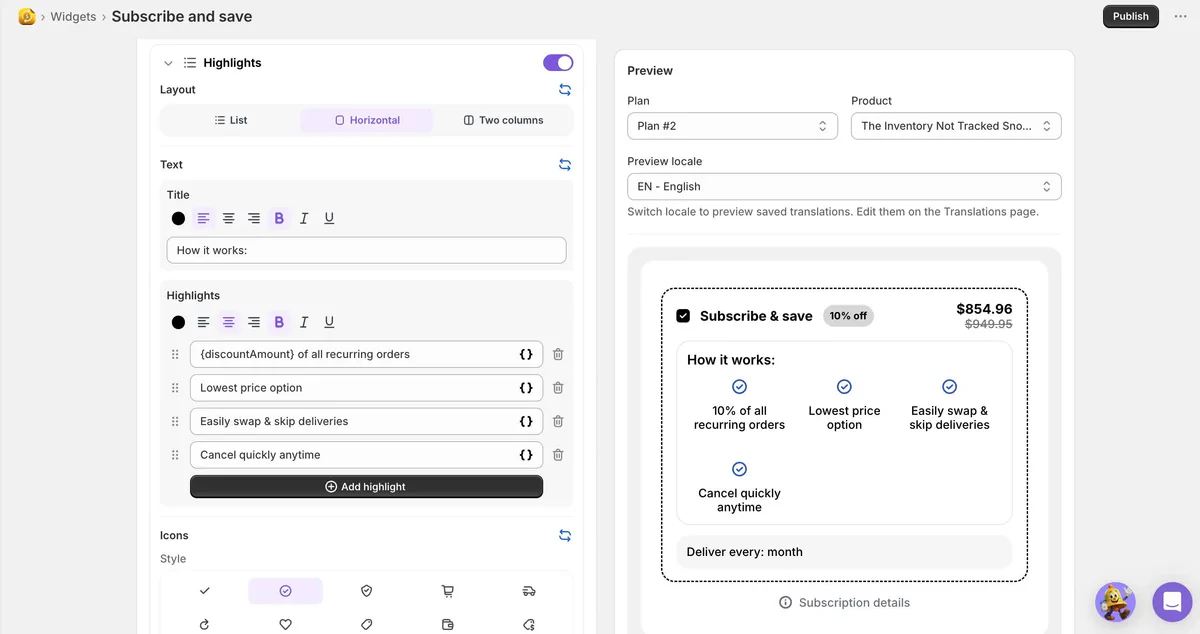Choose the shopping cart icon style

tap(447, 591)
